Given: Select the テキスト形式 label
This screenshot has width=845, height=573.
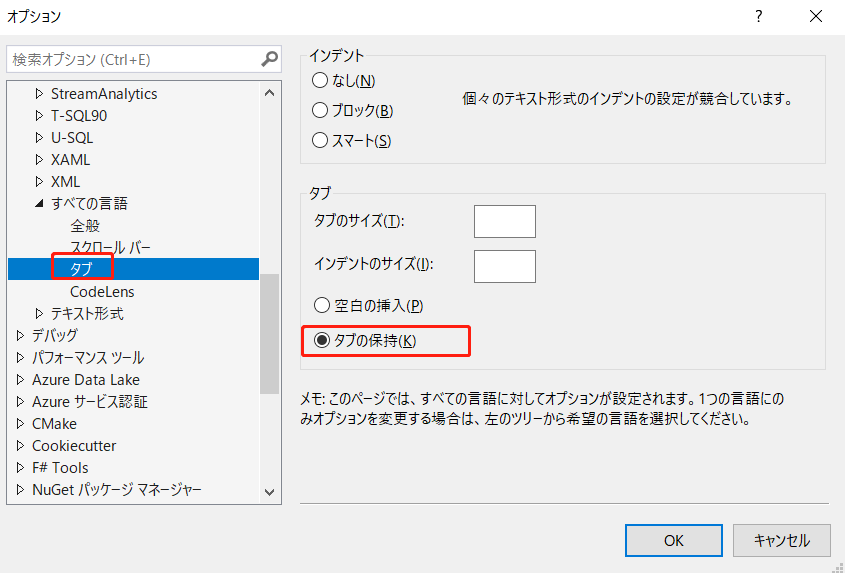Looking at the screenshot, I should (x=87, y=313).
